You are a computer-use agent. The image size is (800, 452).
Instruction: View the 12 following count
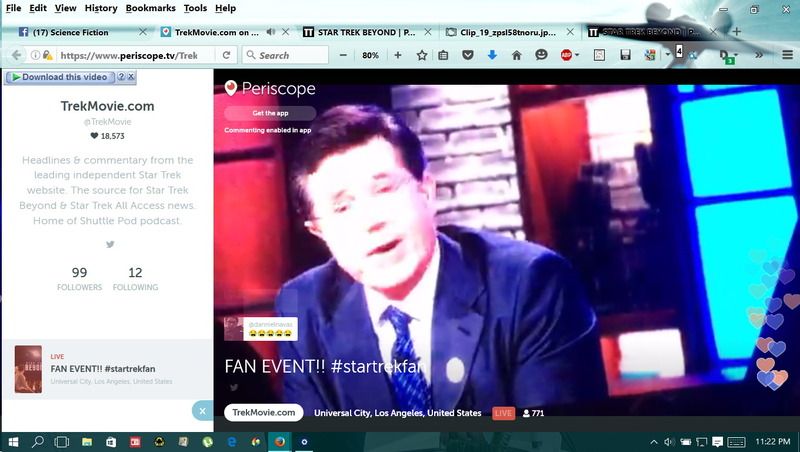[135, 279]
